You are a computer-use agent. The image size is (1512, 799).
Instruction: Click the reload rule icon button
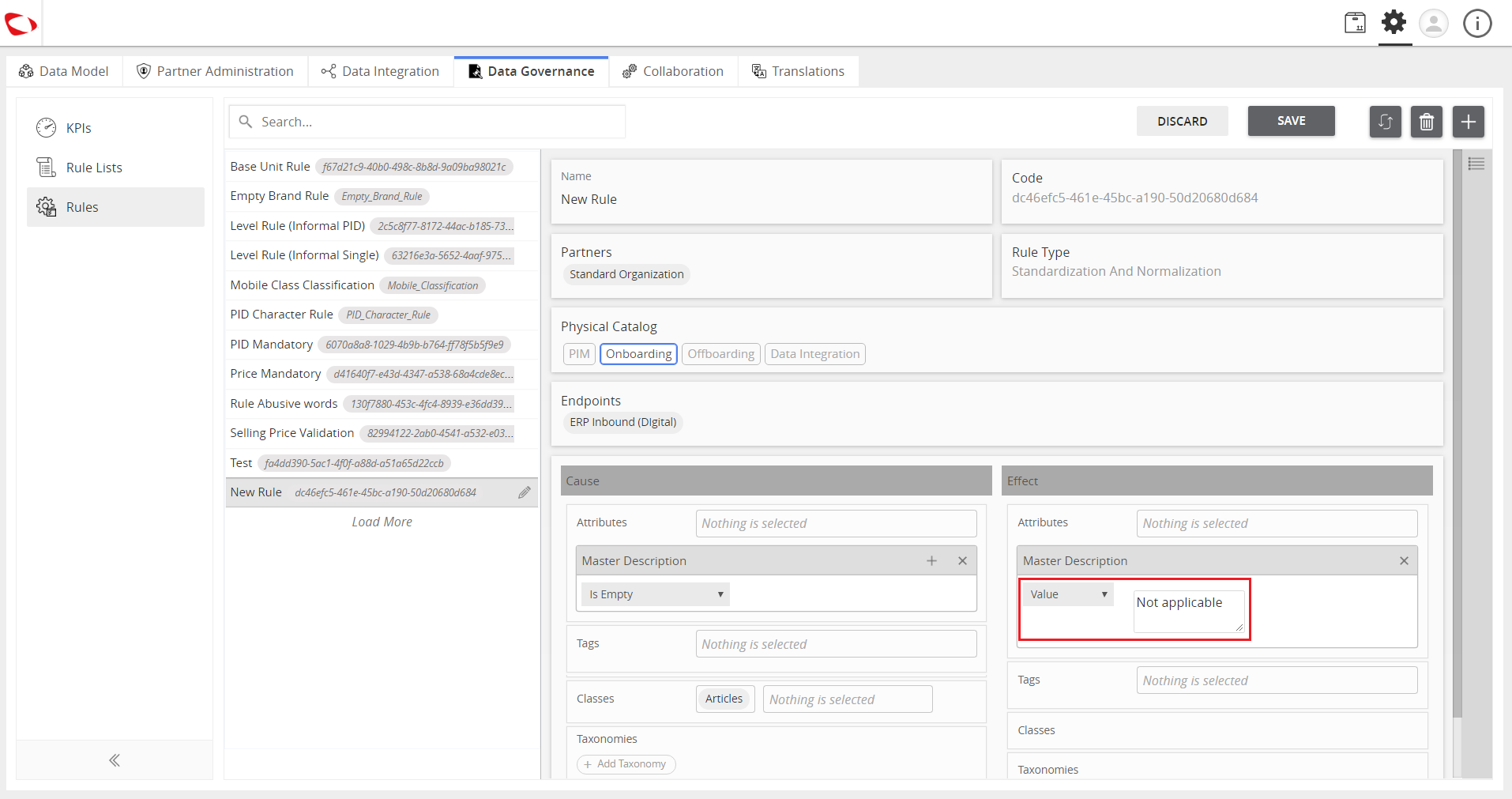point(1385,122)
